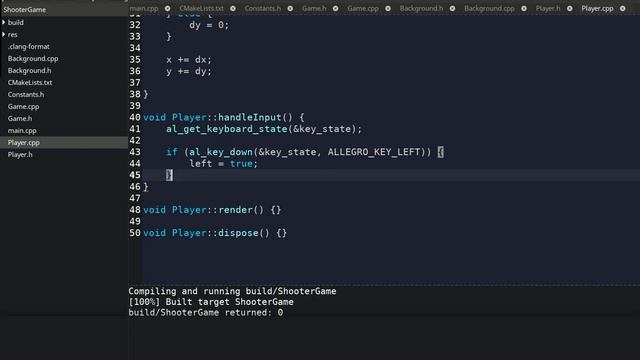Viewport: 640px width, 360px height.
Task: Open the Background.cpp tab
Action: point(489,9)
